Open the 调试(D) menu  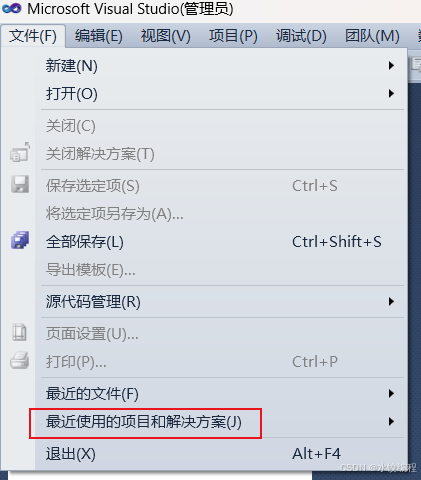[301, 36]
